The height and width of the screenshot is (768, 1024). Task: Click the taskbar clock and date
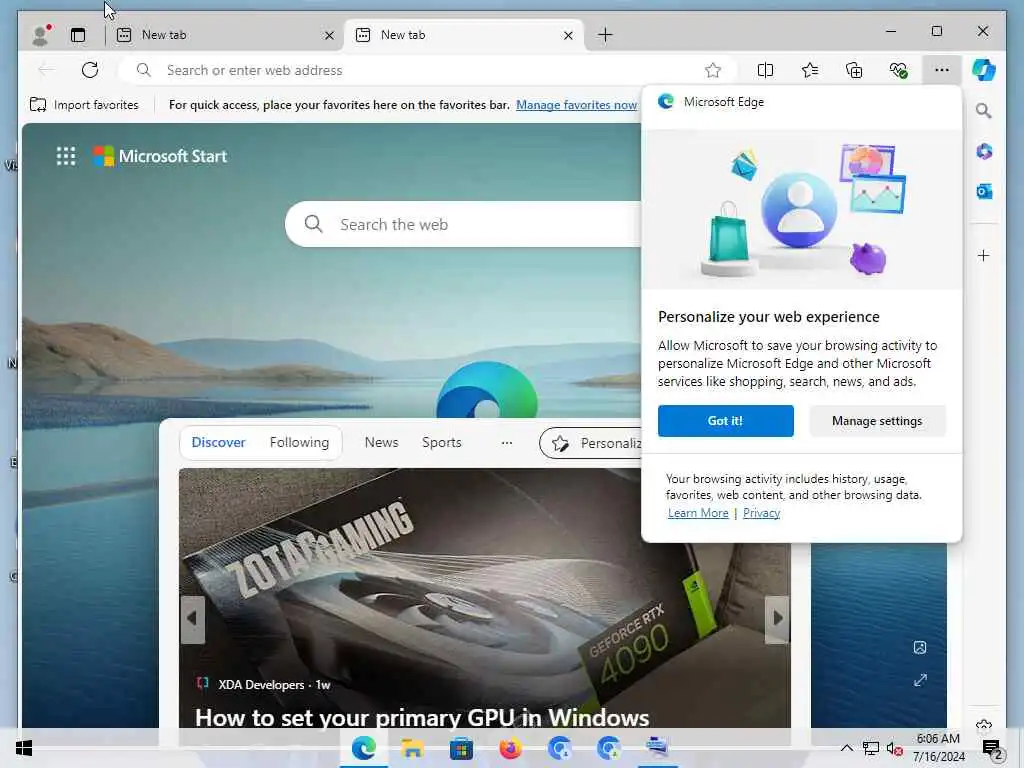pyautogui.click(x=938, y=748)
